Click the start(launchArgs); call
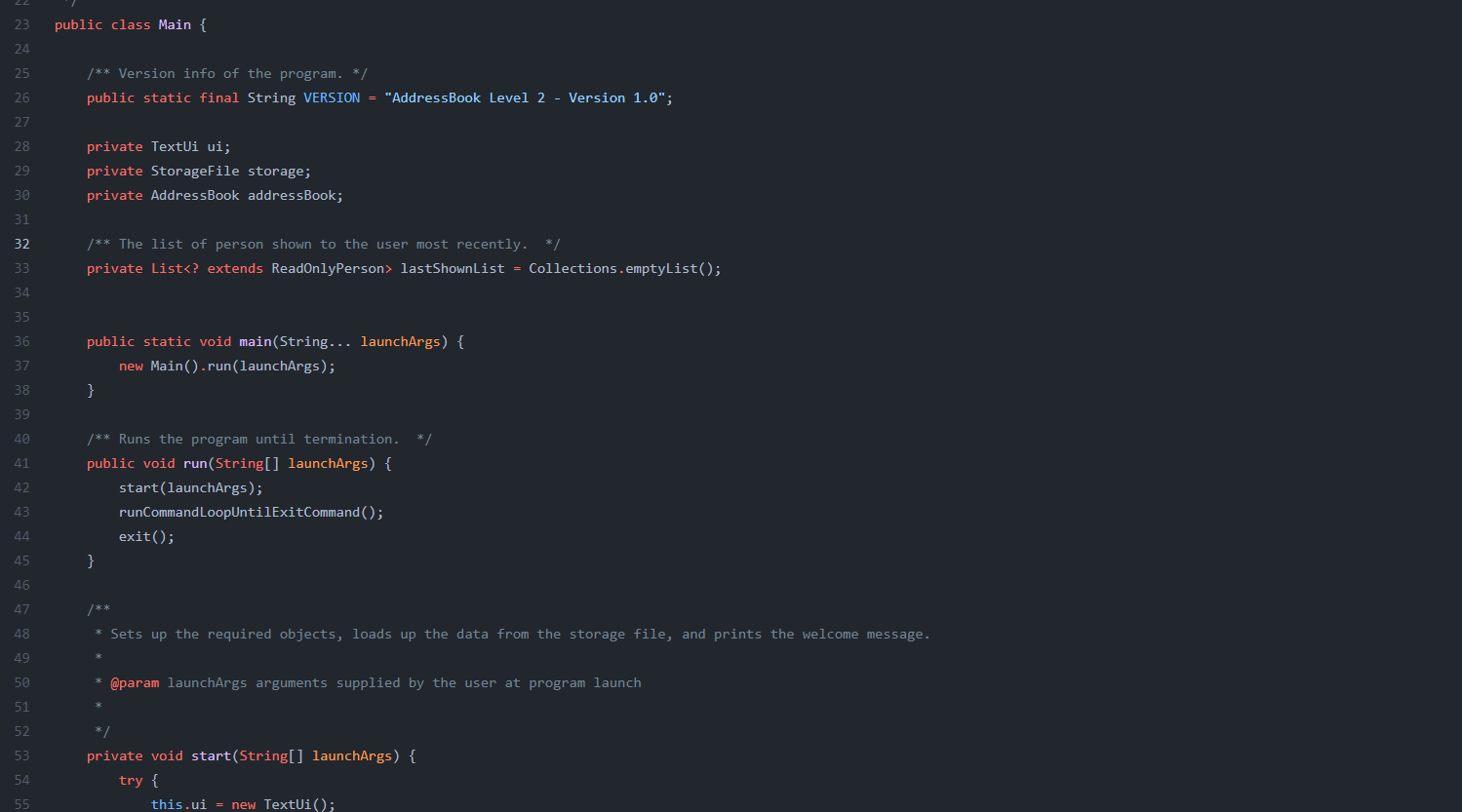This screenshot has width=1462, height=812. pyautogui.click(x=191, y=487)
